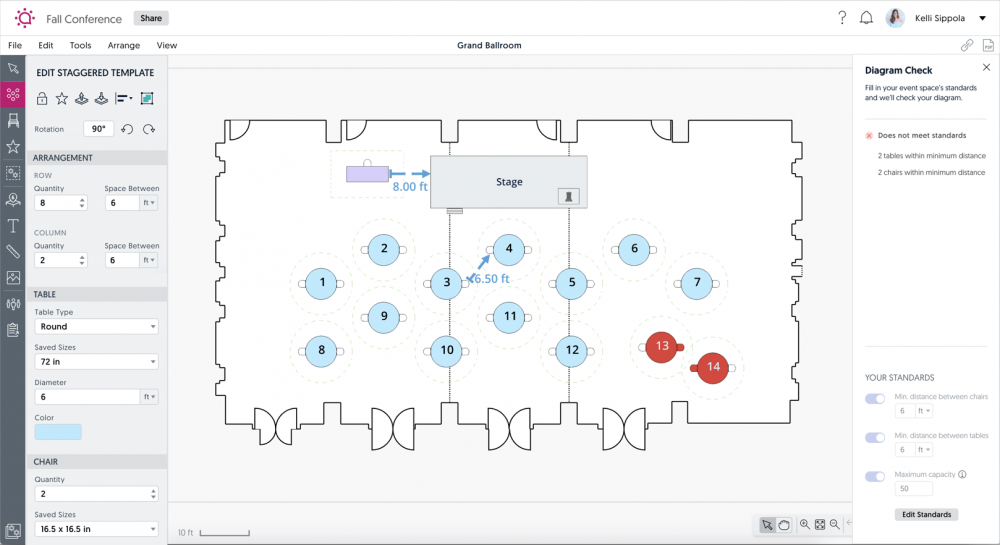Click the zoom in magnifier icon
Screen dimensions: 1000x545
click(x=805, y=525)
